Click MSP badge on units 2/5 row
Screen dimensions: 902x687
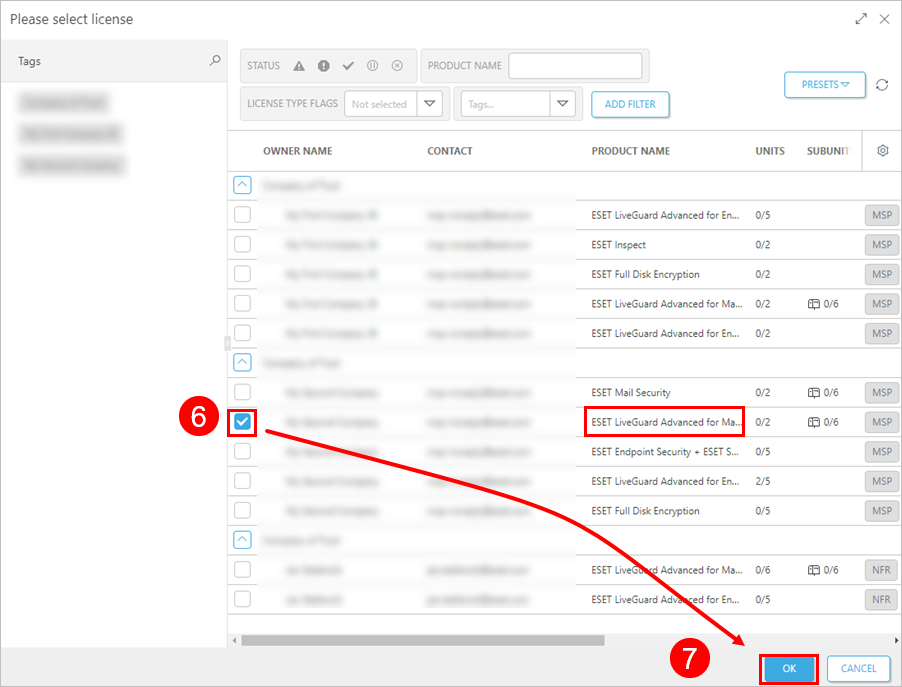pos(882,481)
